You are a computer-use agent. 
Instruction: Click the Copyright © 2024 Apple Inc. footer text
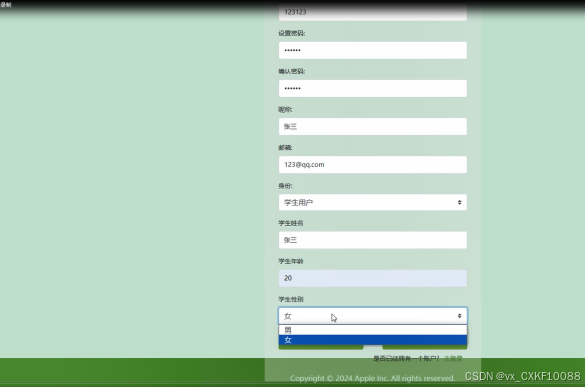[x=372, y=378]
